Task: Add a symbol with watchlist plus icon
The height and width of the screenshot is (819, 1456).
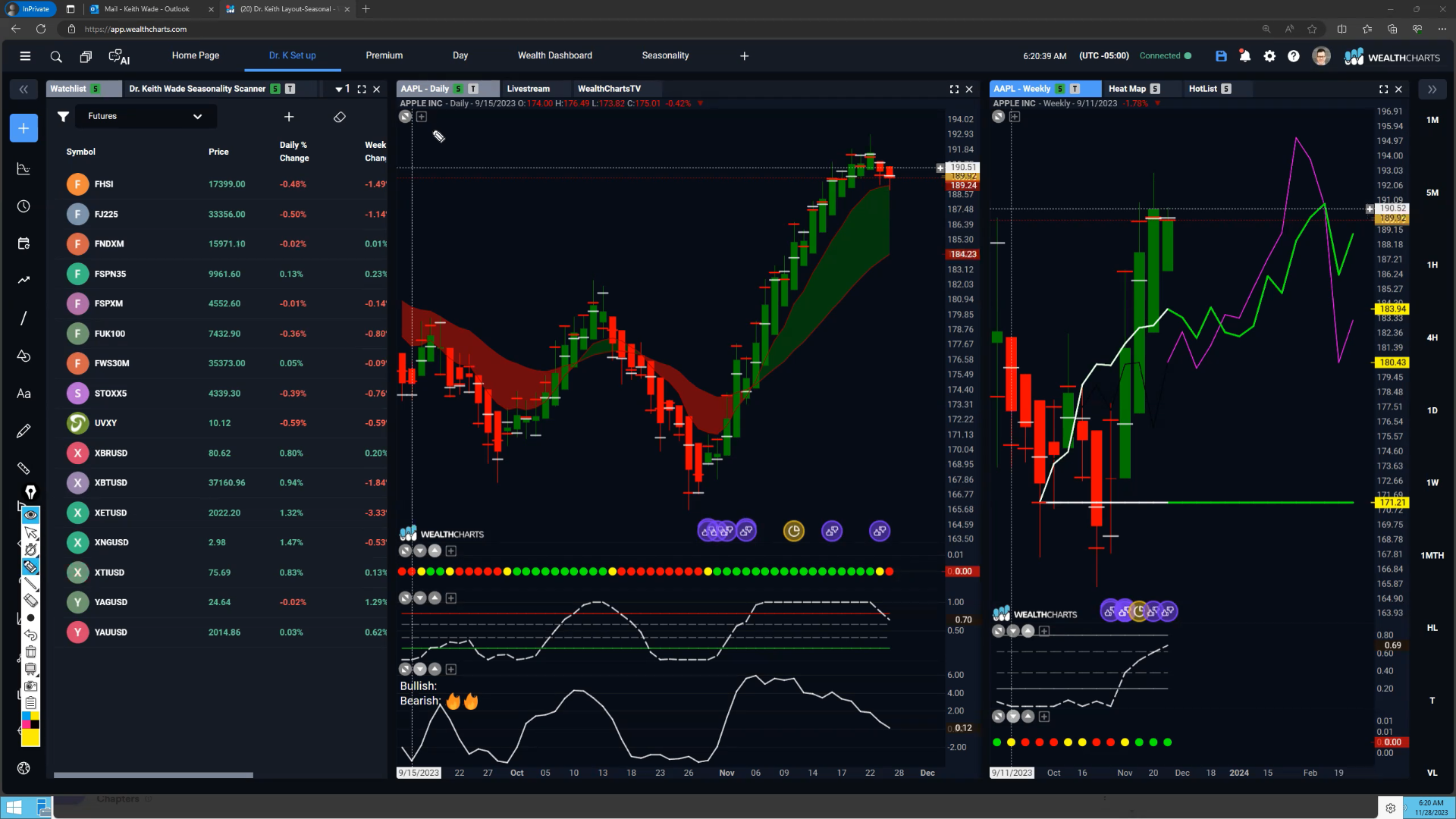Action: click(x=288, y=117)
